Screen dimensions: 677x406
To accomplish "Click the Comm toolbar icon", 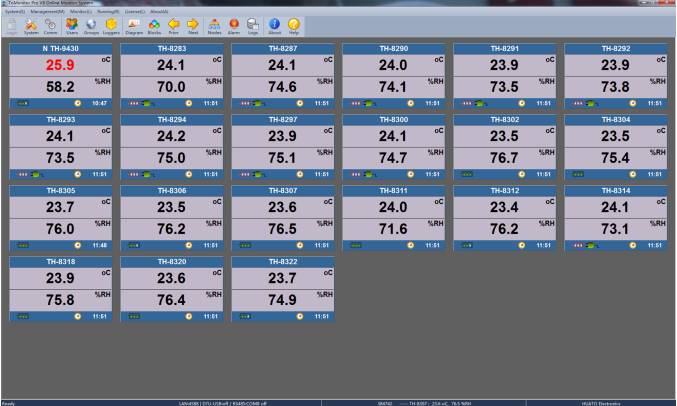I will tap(50, 25).
